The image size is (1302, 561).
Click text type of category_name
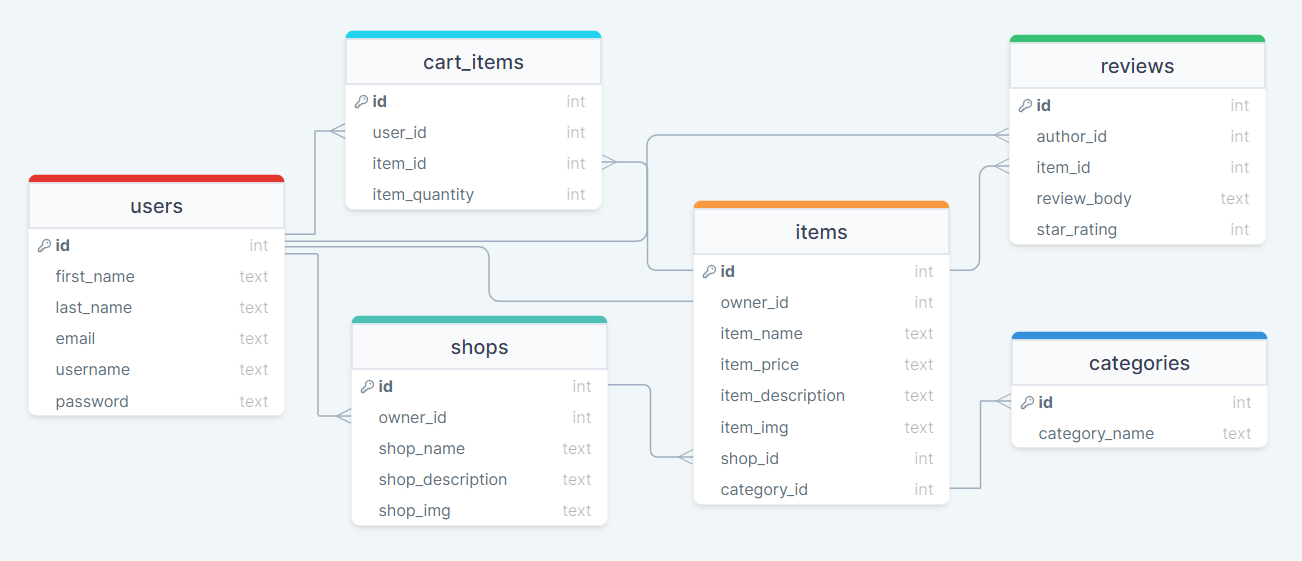click(1237, 433)
